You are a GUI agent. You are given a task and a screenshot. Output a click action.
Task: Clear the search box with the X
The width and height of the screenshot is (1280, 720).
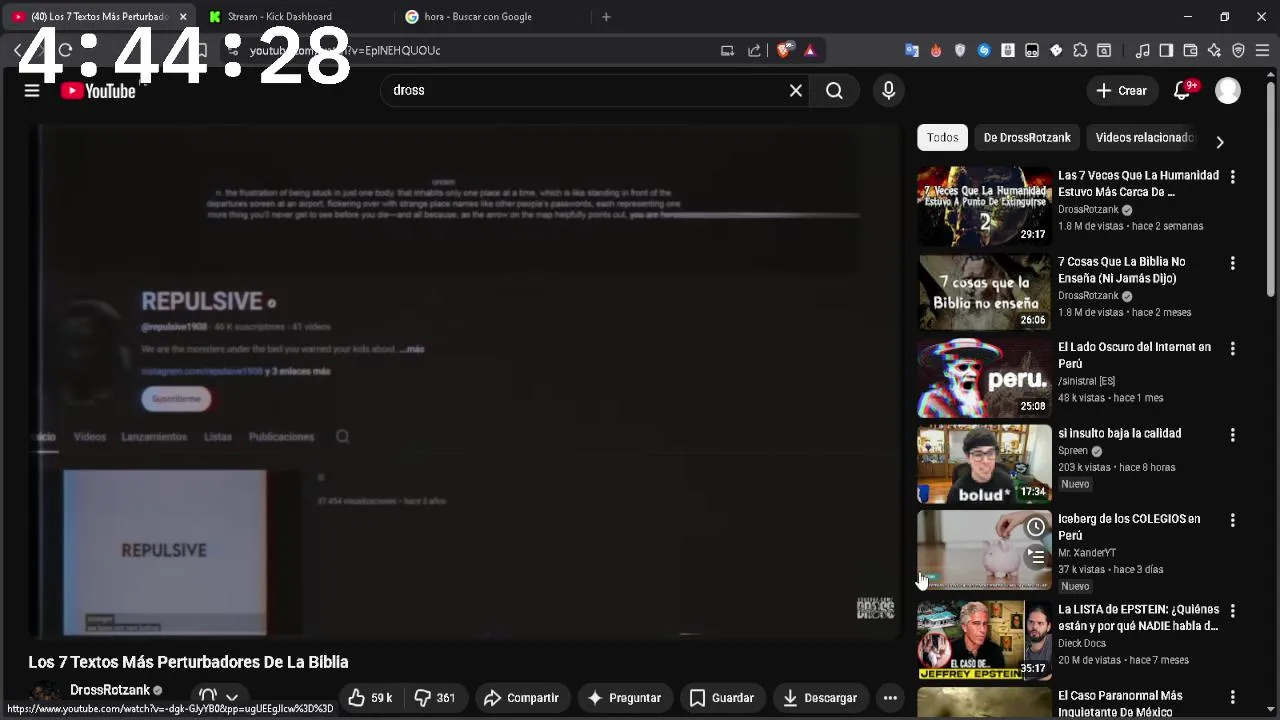[796, 91]
